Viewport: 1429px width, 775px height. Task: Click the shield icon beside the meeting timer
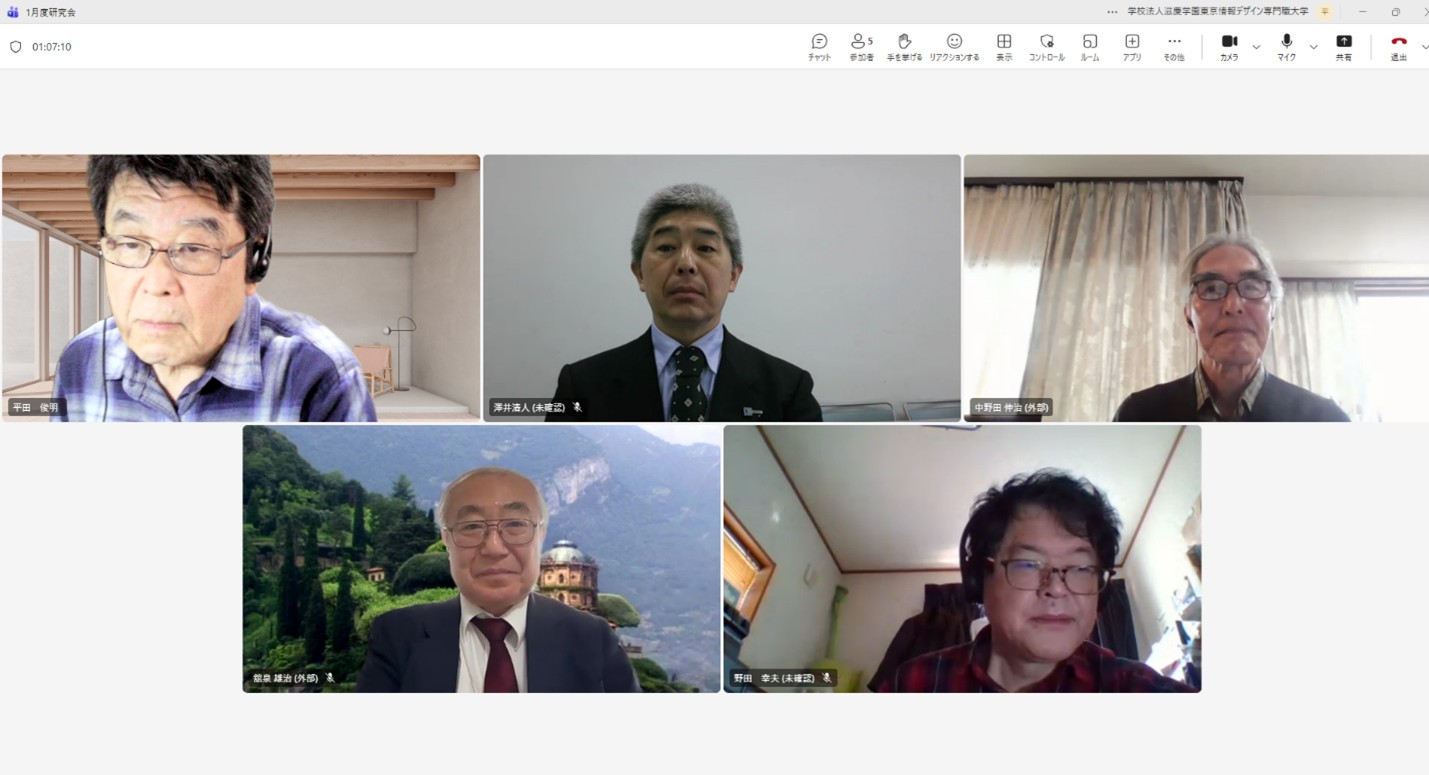click(15, 47)
